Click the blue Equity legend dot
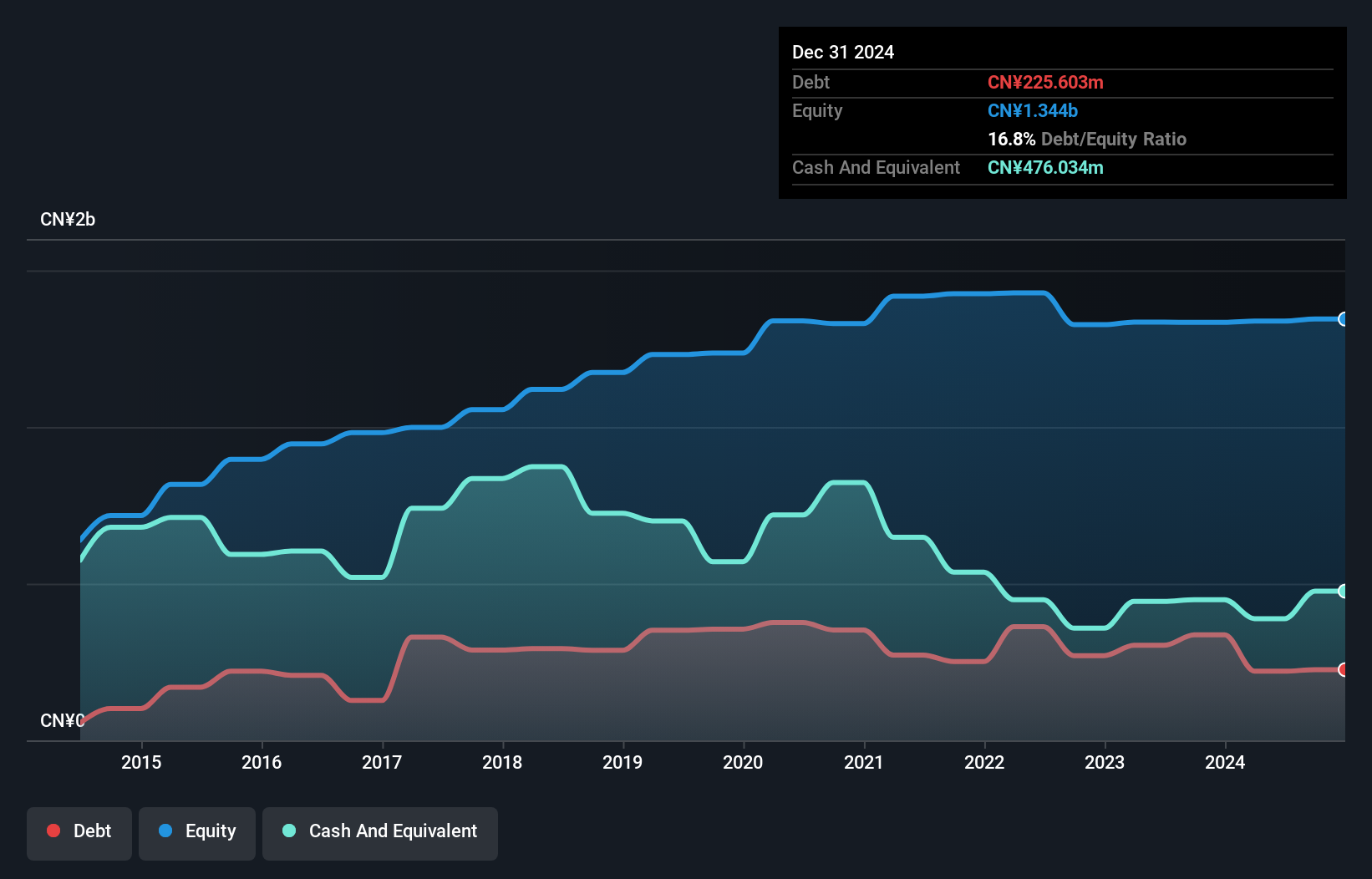1372x879 pixels. 166,831
